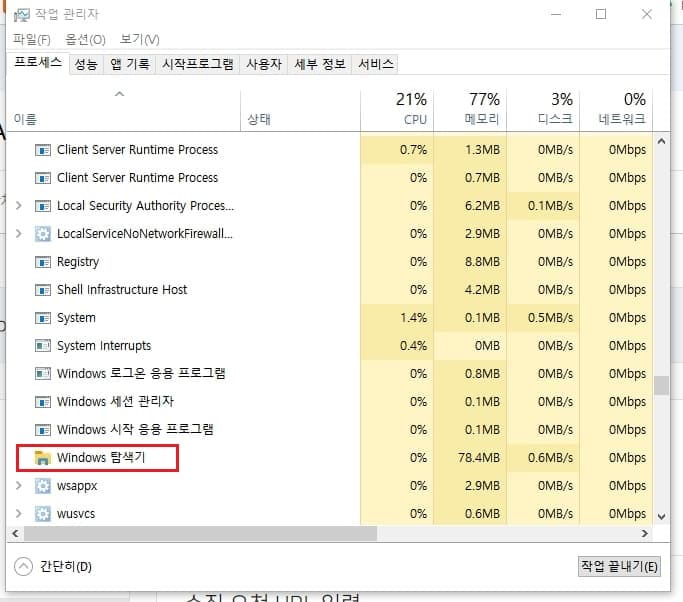Click the Windows 세션 관리자 icon
683x602 pixels.
43,402
